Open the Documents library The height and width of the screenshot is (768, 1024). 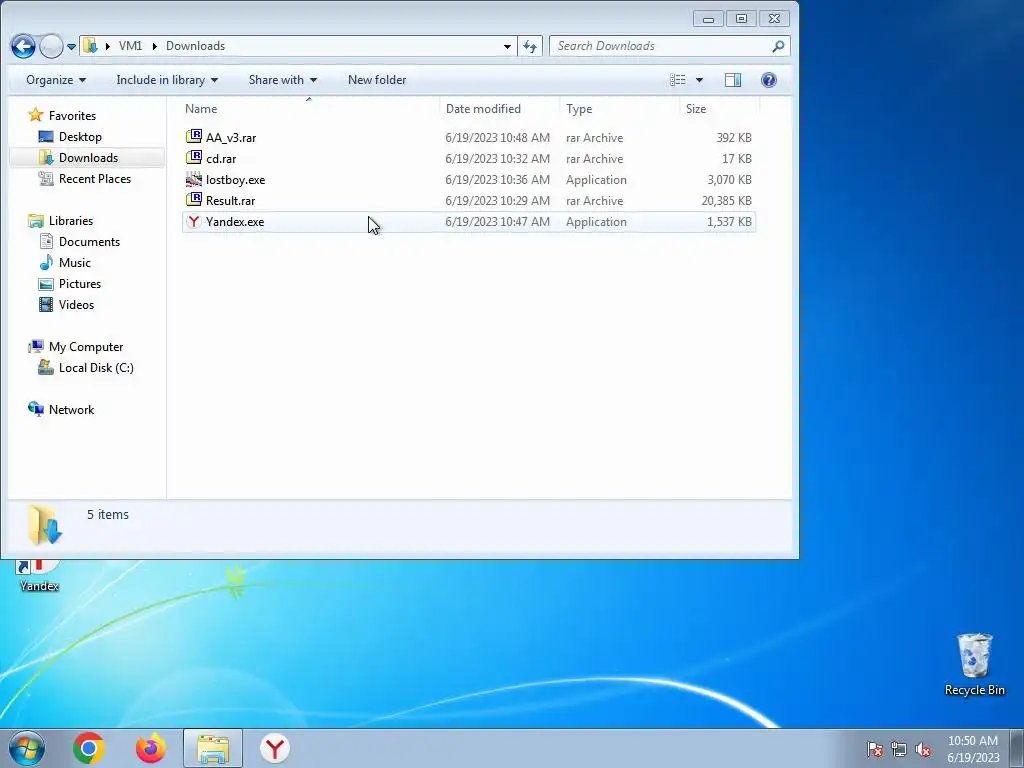(x=89, y=242)
